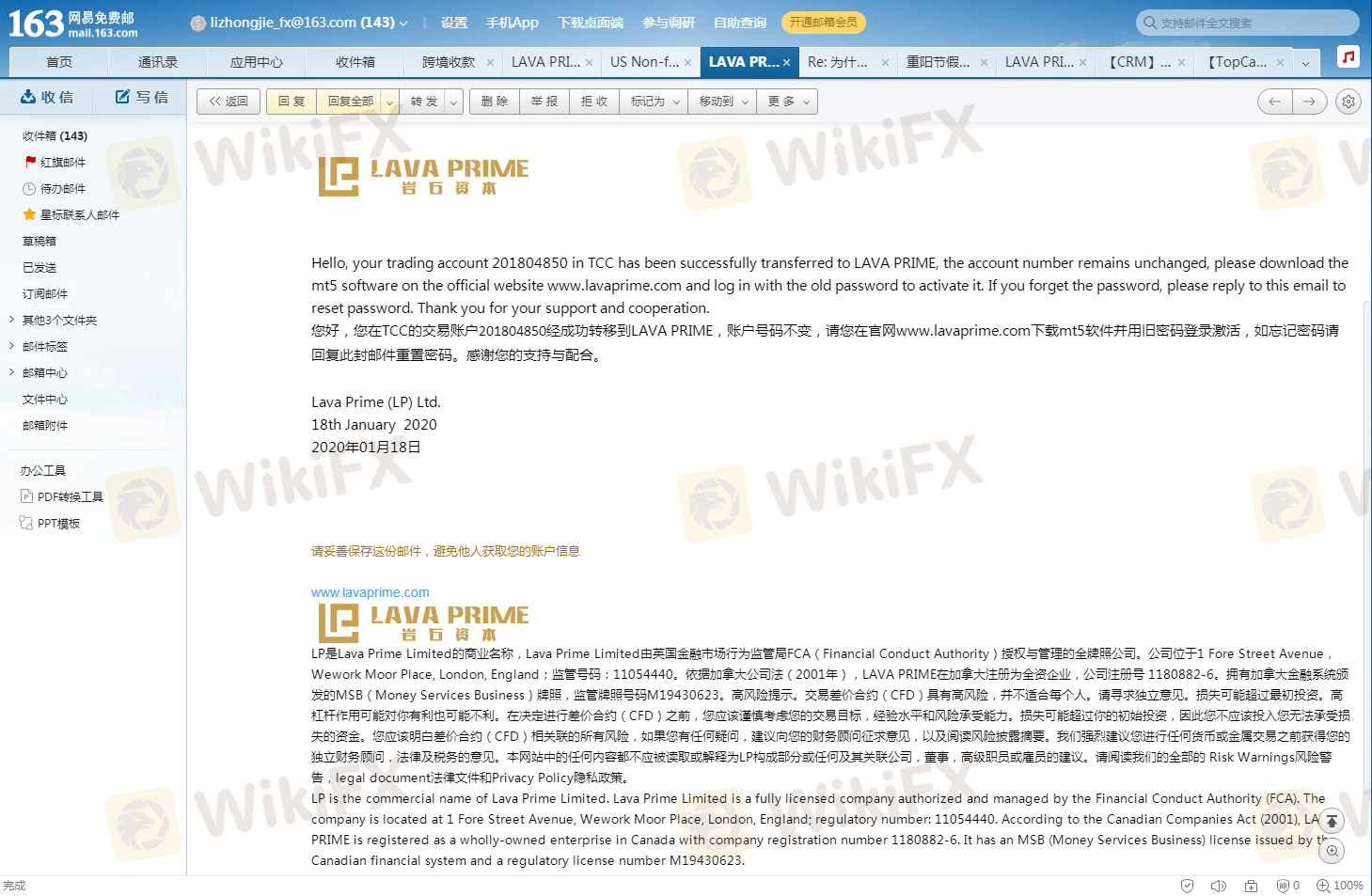Switch to the 收件箱 tab
Screen dimensions: 1372x896
click(355, 62)
